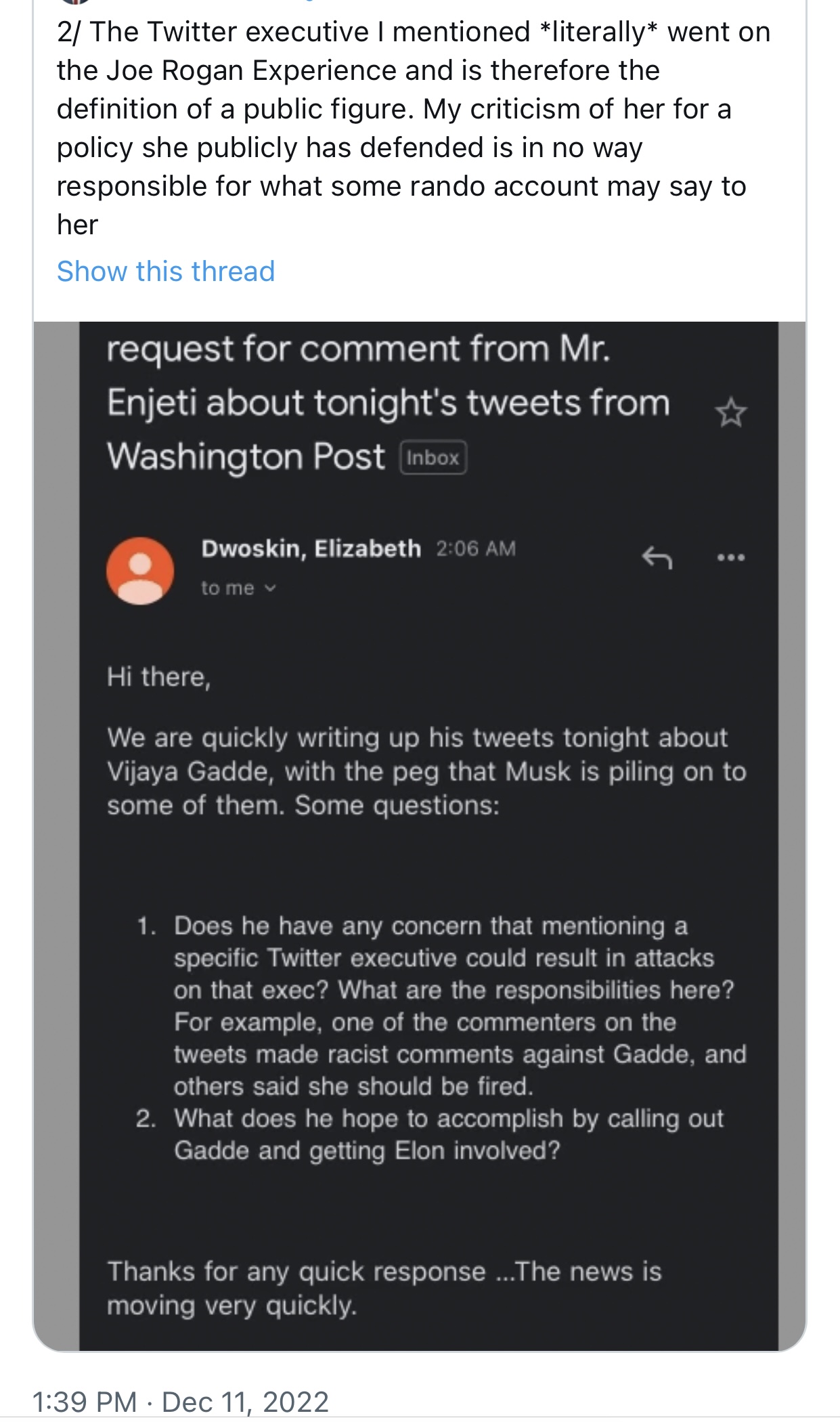The height and width of the screenshot is (1422, 840).
Task: Select the "Some questions:" text in the email
Action: (x=397, y=806)
